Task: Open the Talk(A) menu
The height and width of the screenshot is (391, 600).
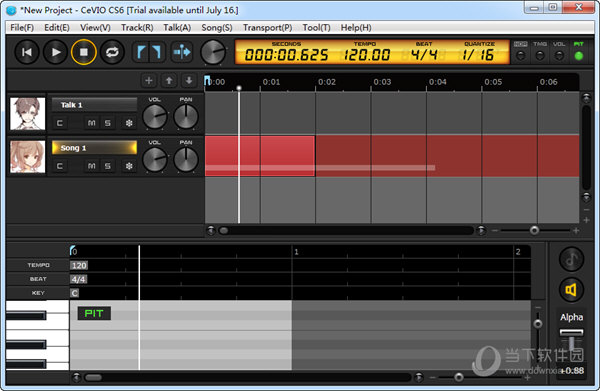Action: 177,28
